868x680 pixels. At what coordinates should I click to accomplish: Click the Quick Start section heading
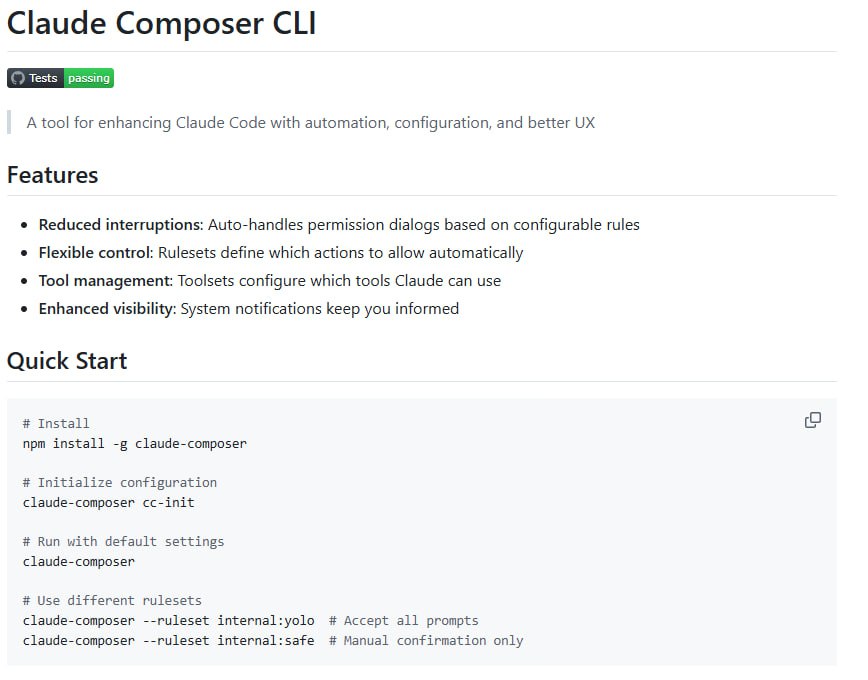[x=67, y=361]
